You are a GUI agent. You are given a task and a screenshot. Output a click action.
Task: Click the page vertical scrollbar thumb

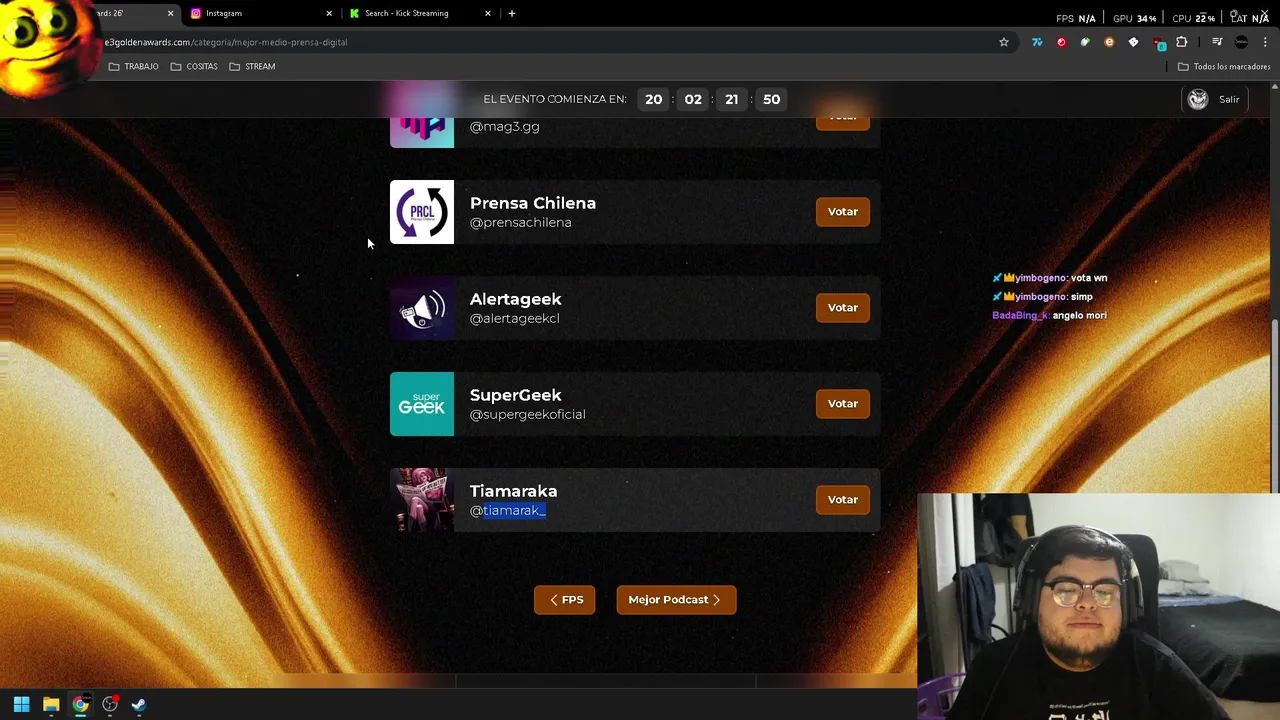[1274, 405]
